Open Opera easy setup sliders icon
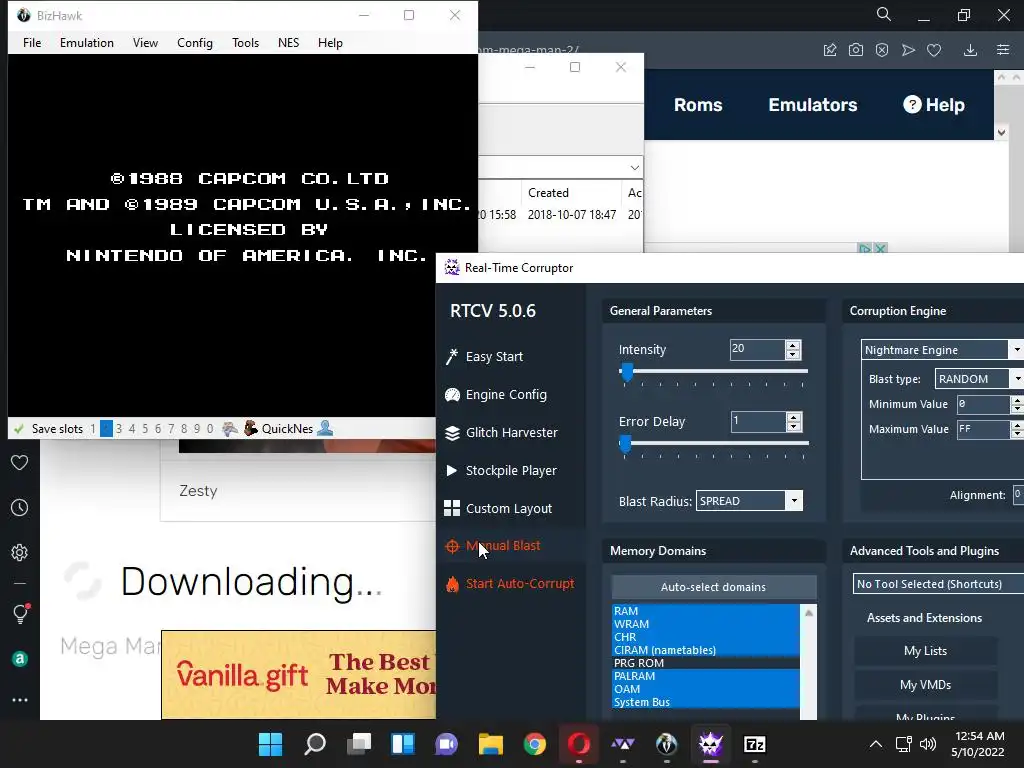Screen dimensions: 1024x768 [x=1003, y=50]
